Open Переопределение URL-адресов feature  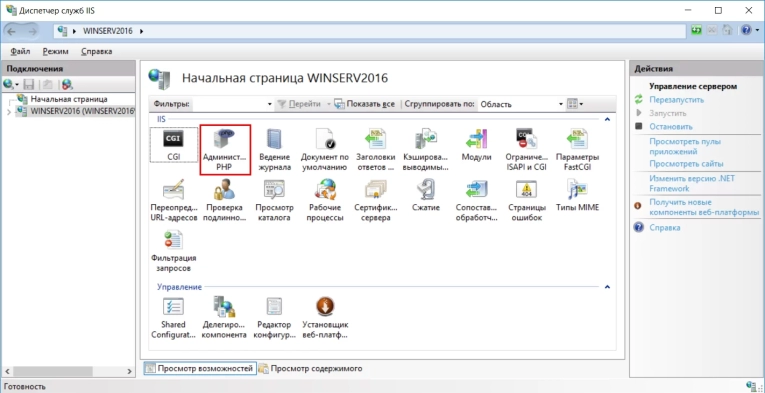[x=174, y=200]
